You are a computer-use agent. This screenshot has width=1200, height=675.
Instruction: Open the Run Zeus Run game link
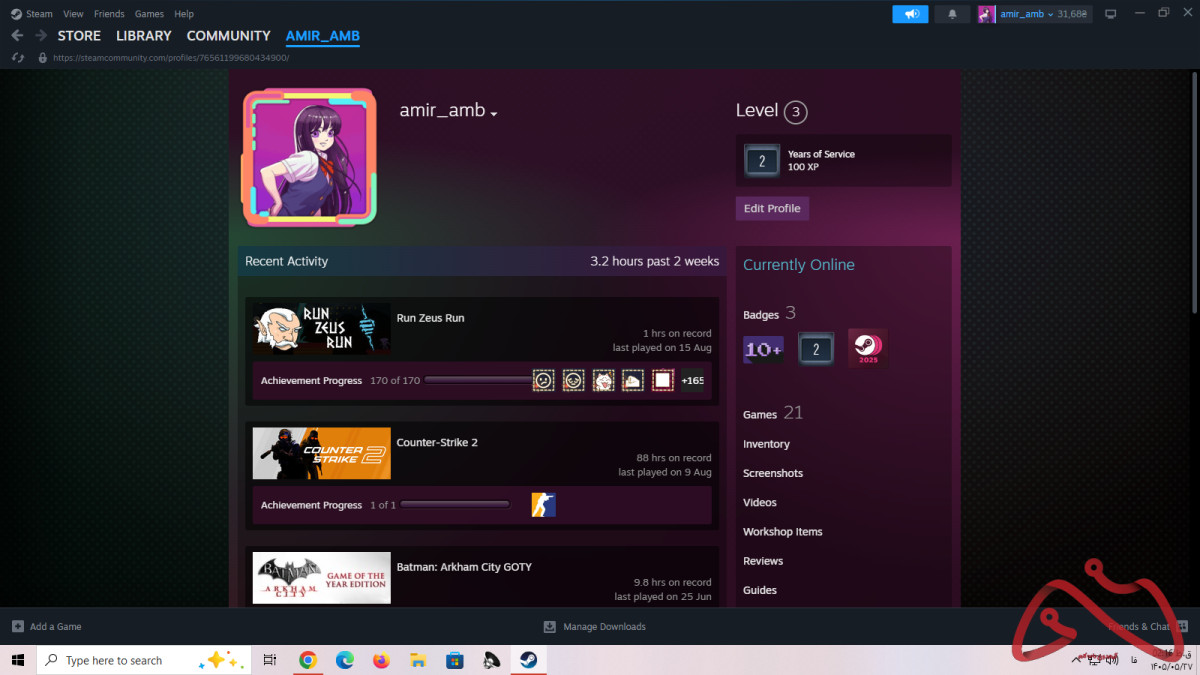coord(430,318)
